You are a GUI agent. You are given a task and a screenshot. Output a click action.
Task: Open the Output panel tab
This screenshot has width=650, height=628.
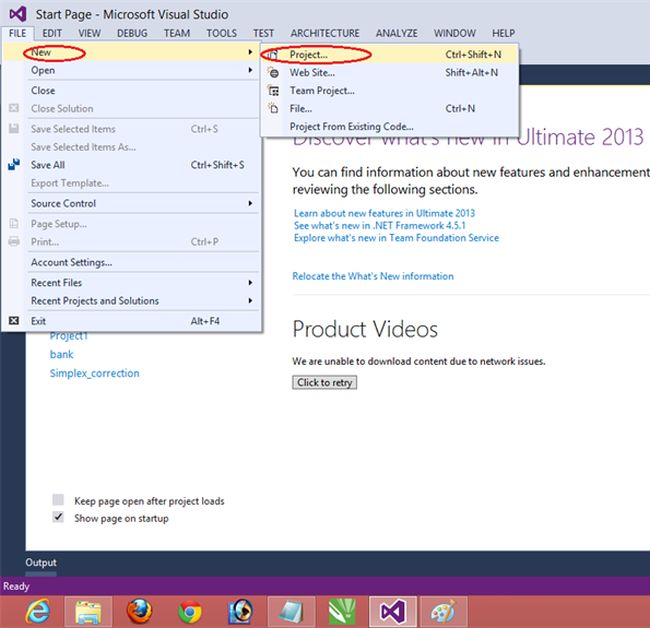tap(41, 563)
